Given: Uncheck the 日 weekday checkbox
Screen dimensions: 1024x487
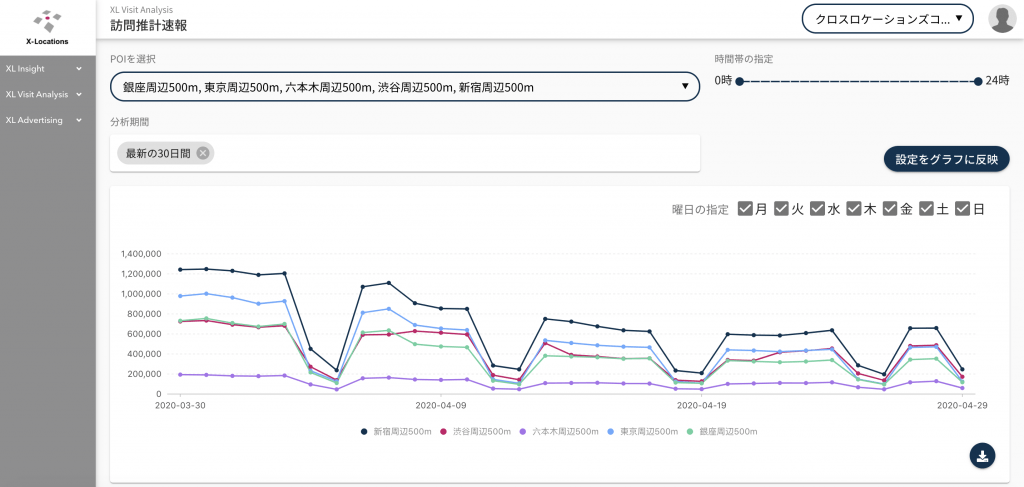Looking at the screenshot, I should point(962,209).
